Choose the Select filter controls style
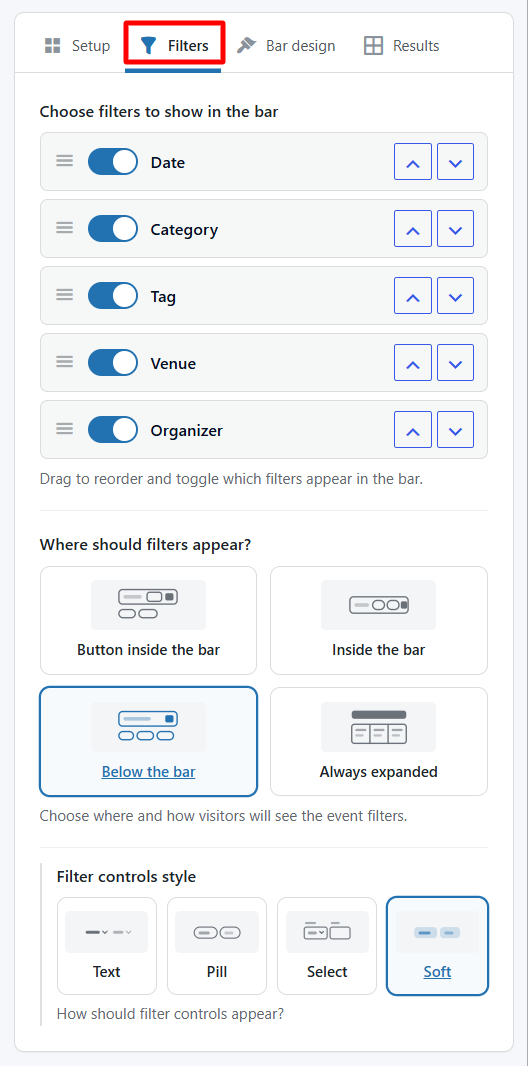Image resolution: width=528 pixels, height=1066 pixels. coord(327,946)
